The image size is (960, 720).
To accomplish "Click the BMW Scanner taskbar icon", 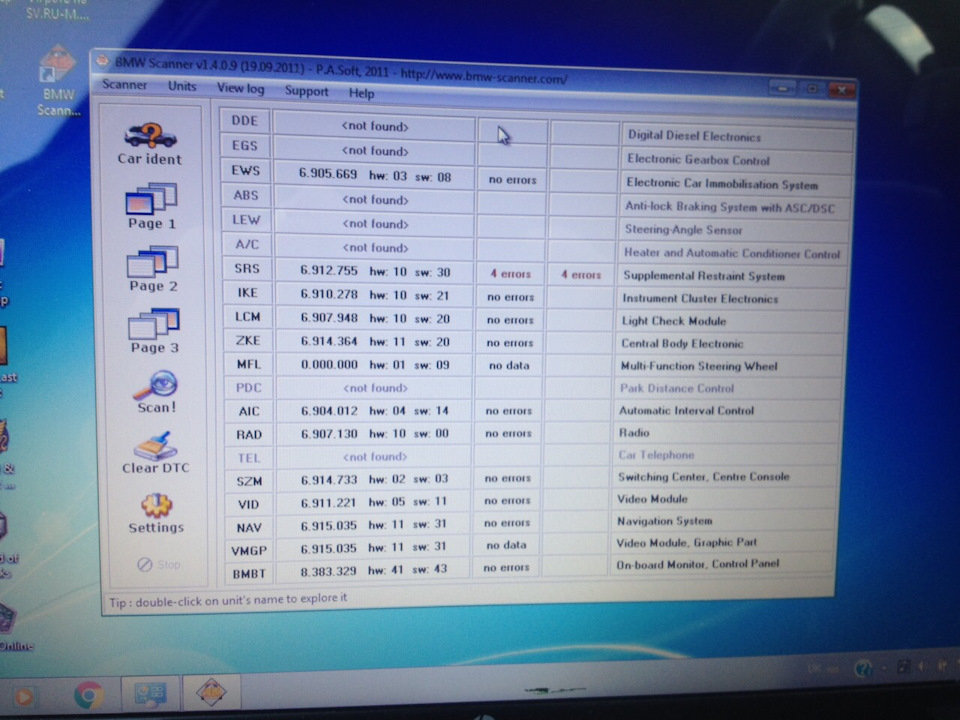I will click(x=211, y=692).
